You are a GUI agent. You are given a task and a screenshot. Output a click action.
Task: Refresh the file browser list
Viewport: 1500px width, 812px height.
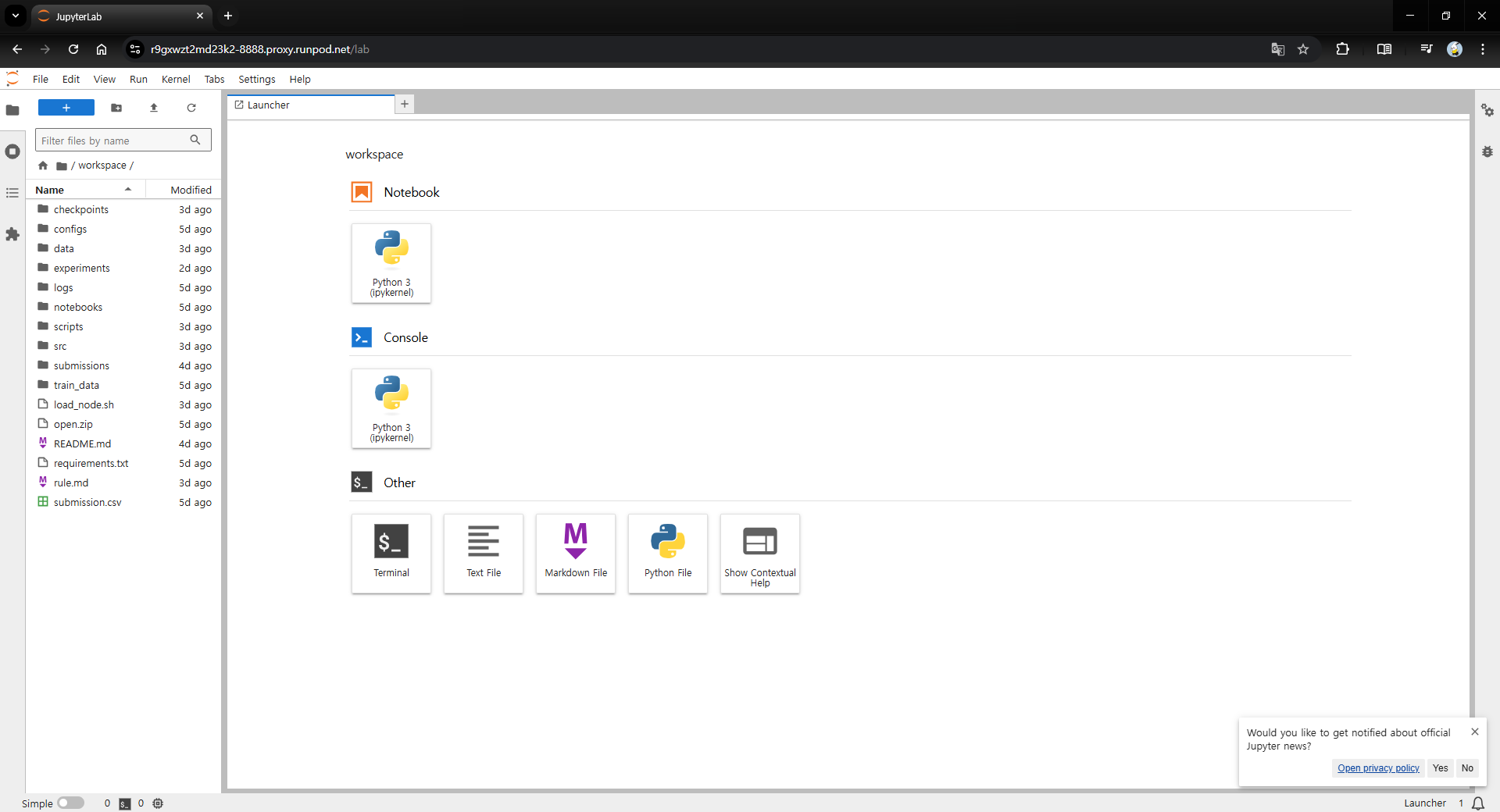(x=191, y=108)
